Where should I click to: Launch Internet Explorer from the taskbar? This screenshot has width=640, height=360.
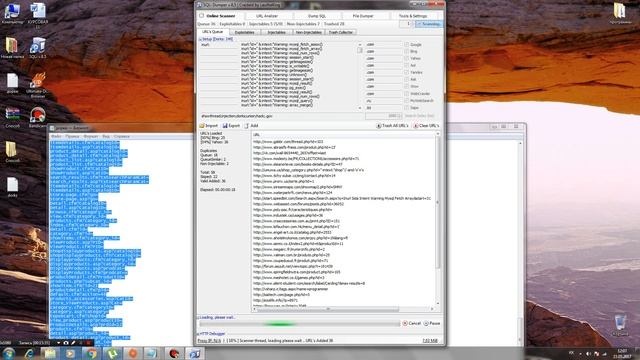[29, 353]
